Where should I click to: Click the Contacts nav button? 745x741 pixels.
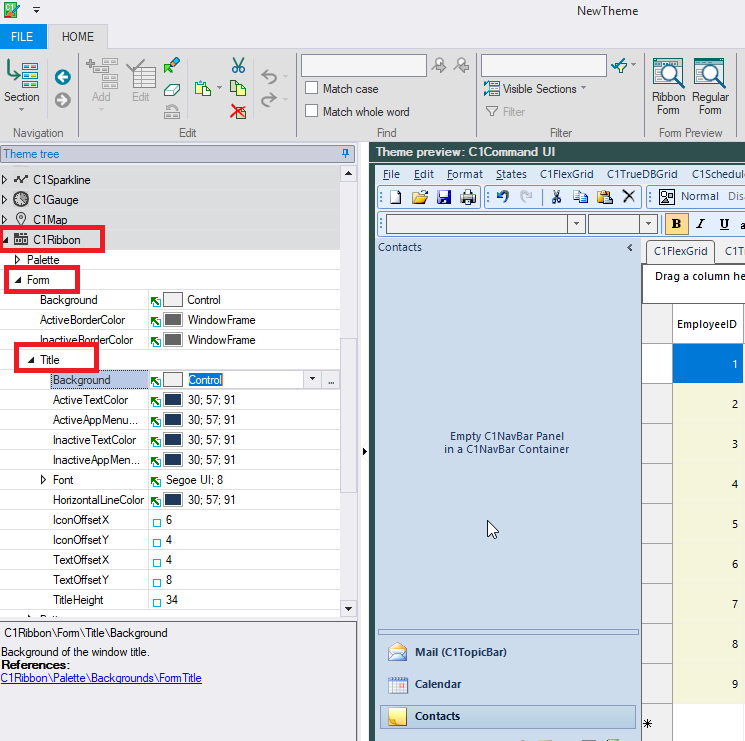tap(507, 716)
